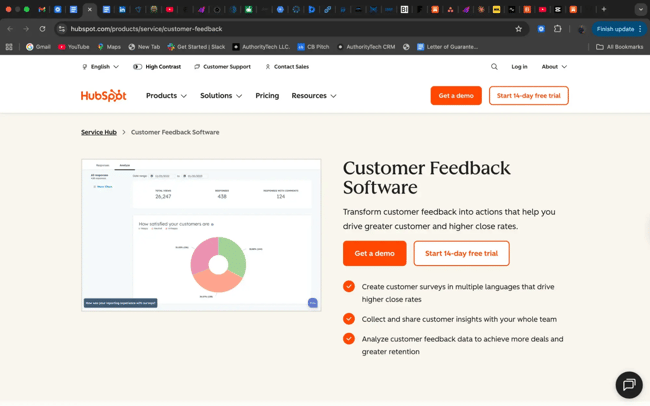Open the AuthorityTech LLC. bookmark

[261, 47]
